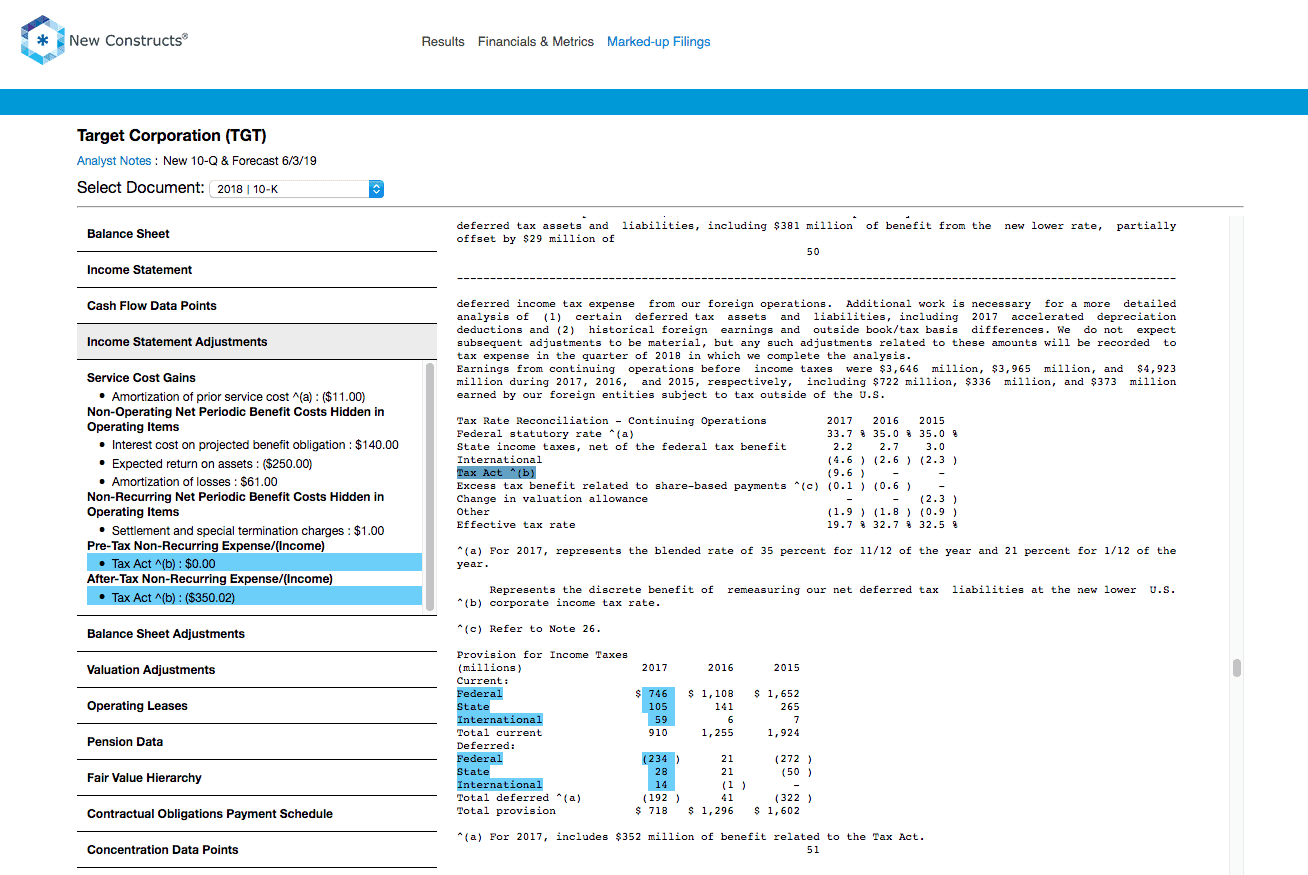This screenshot has width=1308, height=875.
Task: Click Effective tax rate row label
Action: click(516, 525)
